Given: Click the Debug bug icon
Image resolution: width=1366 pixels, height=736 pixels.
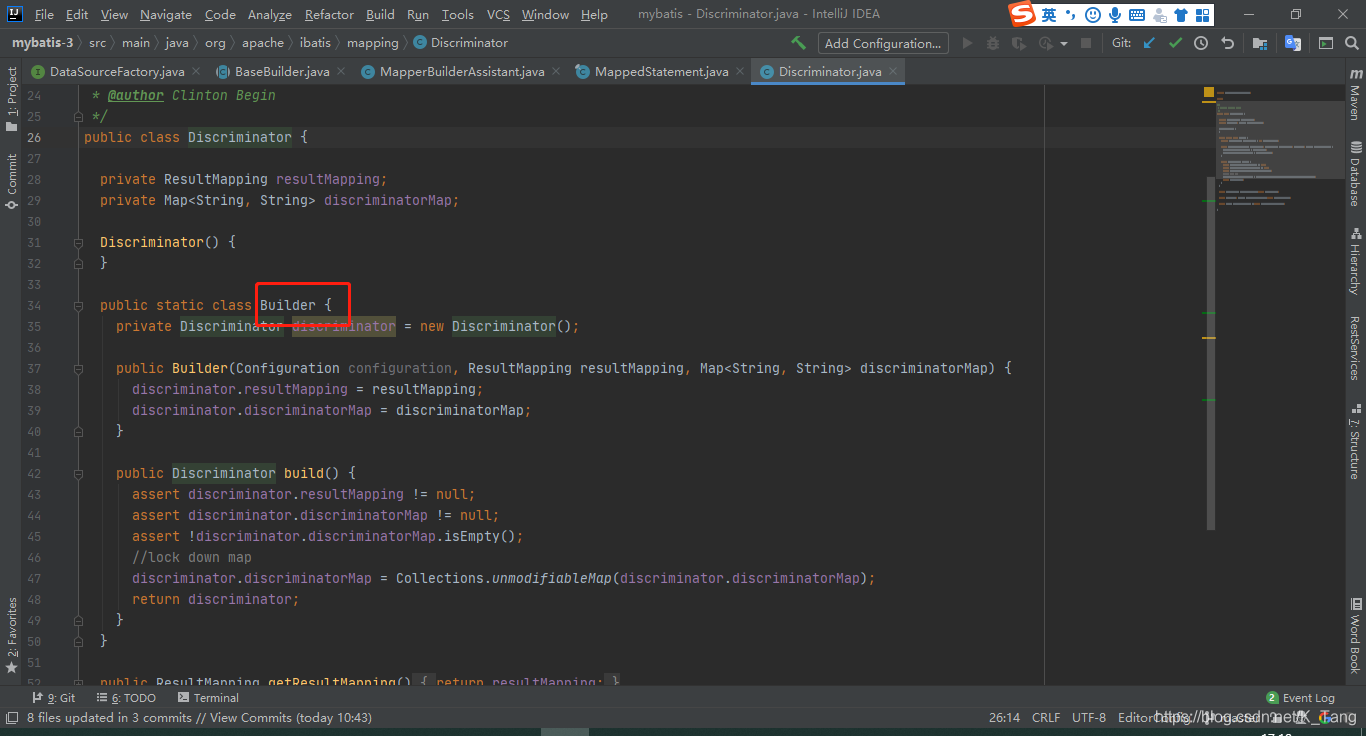Looking at the screenshot, I should pyautogui.click(x=993, y=43).
